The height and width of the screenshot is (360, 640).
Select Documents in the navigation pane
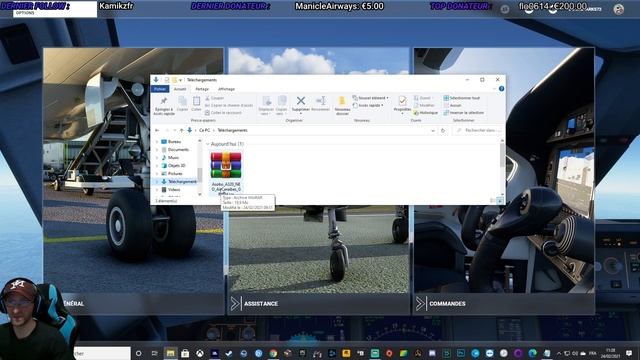click(x=178, y=150)
